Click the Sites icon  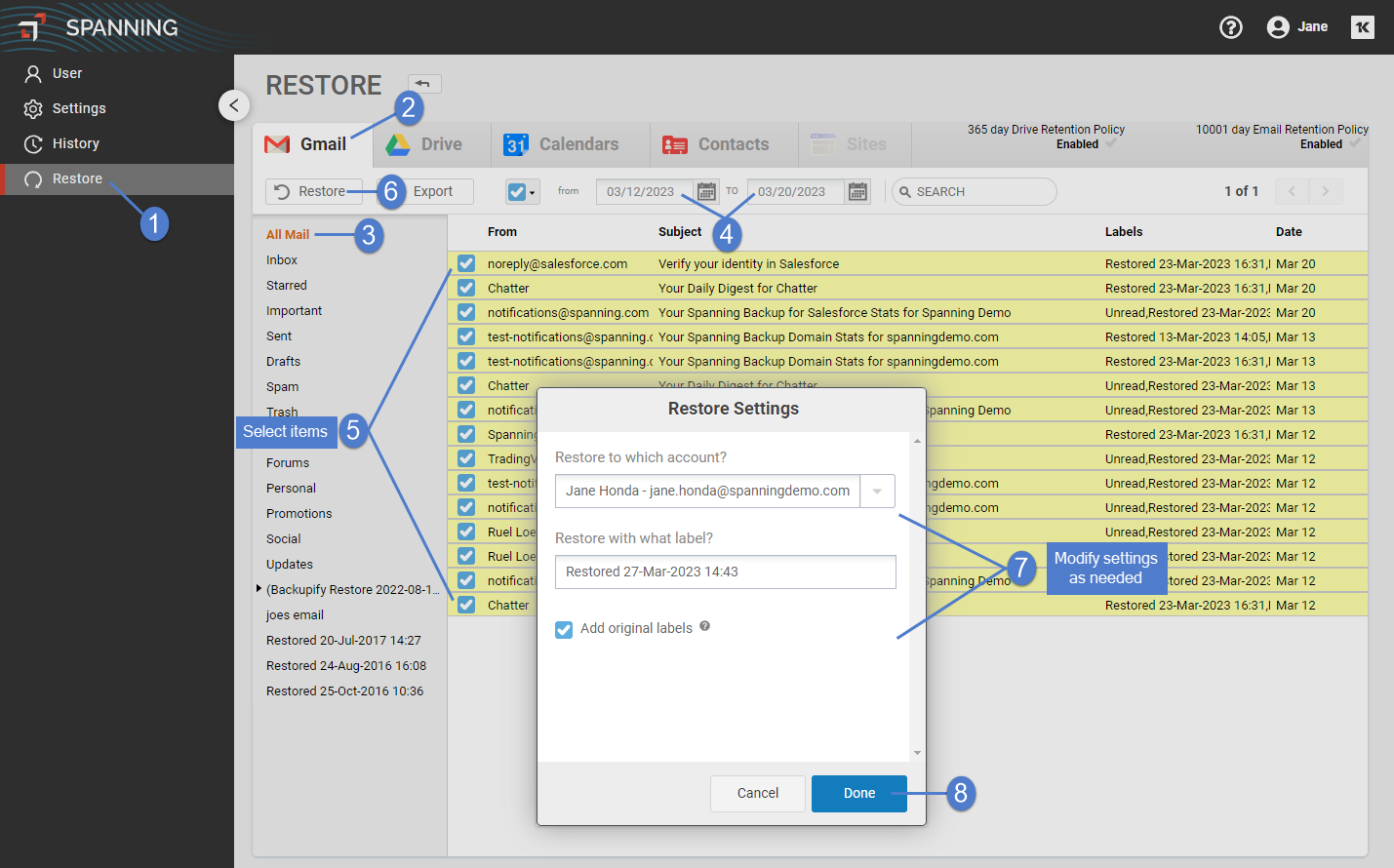point(823,144)
